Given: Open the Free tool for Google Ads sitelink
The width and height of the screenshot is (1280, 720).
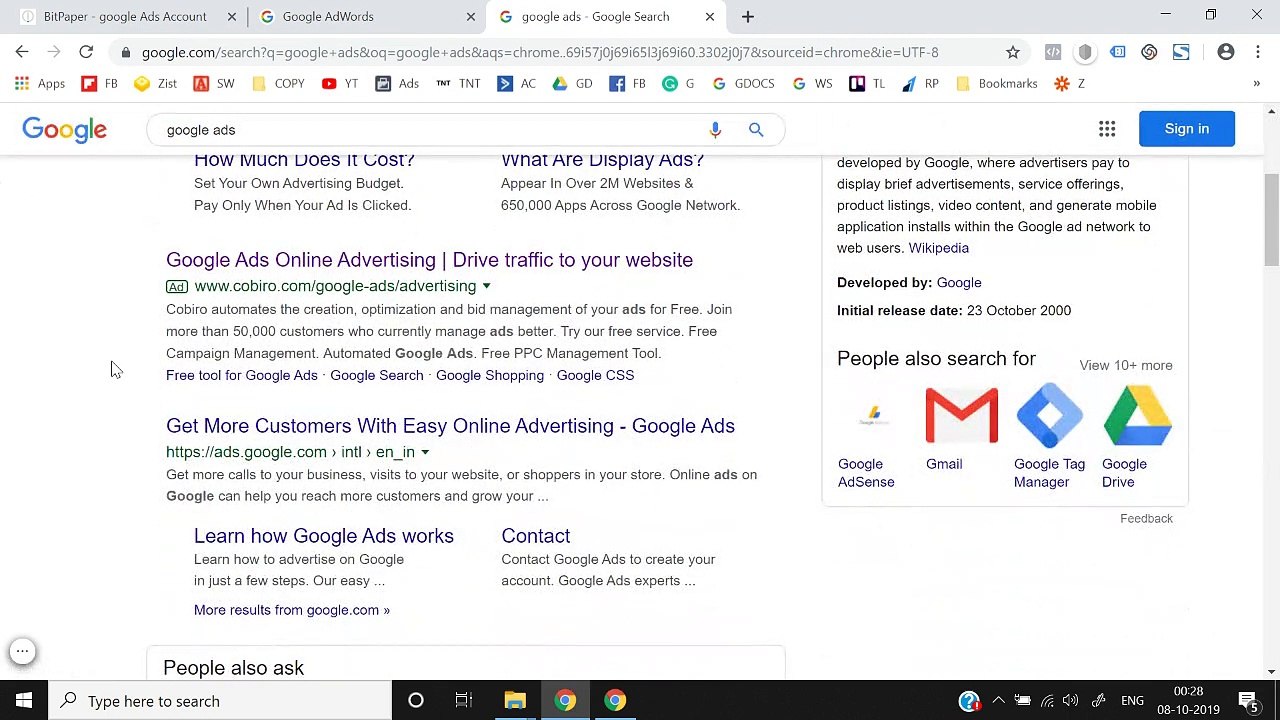Looking at the screenshot, I should pyautogui.click(x=242, y=375).
